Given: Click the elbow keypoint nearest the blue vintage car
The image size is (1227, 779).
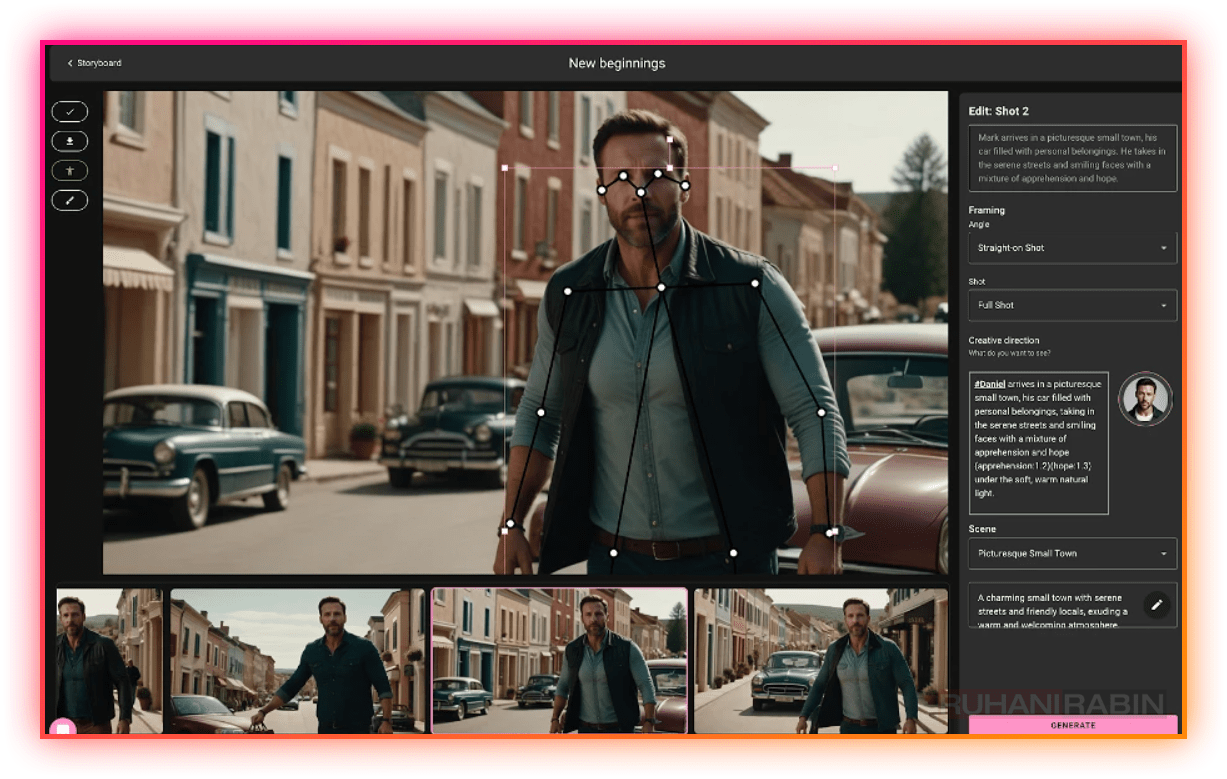Looking at the screenshot, I should [541, 412].
